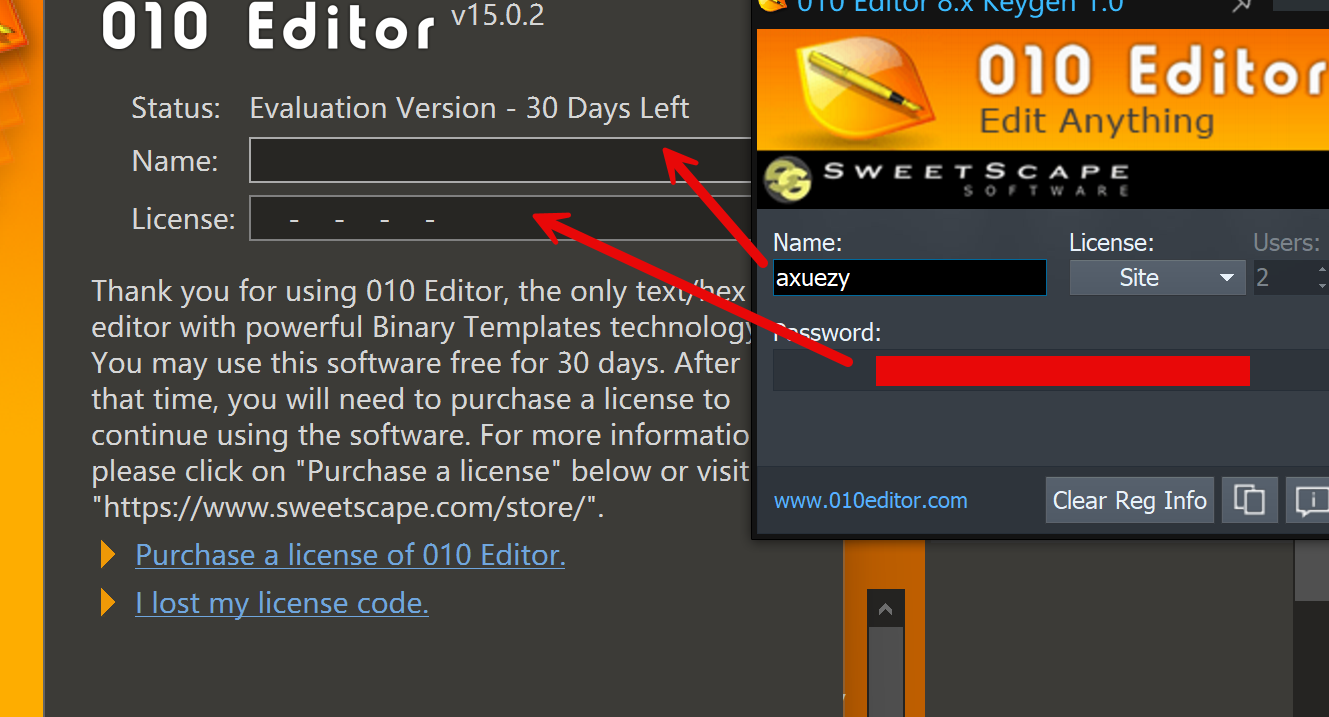The height and width of the screenshot is (717, 1329).
Task: Click the scroll up arrow on scrollbar
Action: tap(884, 609)
